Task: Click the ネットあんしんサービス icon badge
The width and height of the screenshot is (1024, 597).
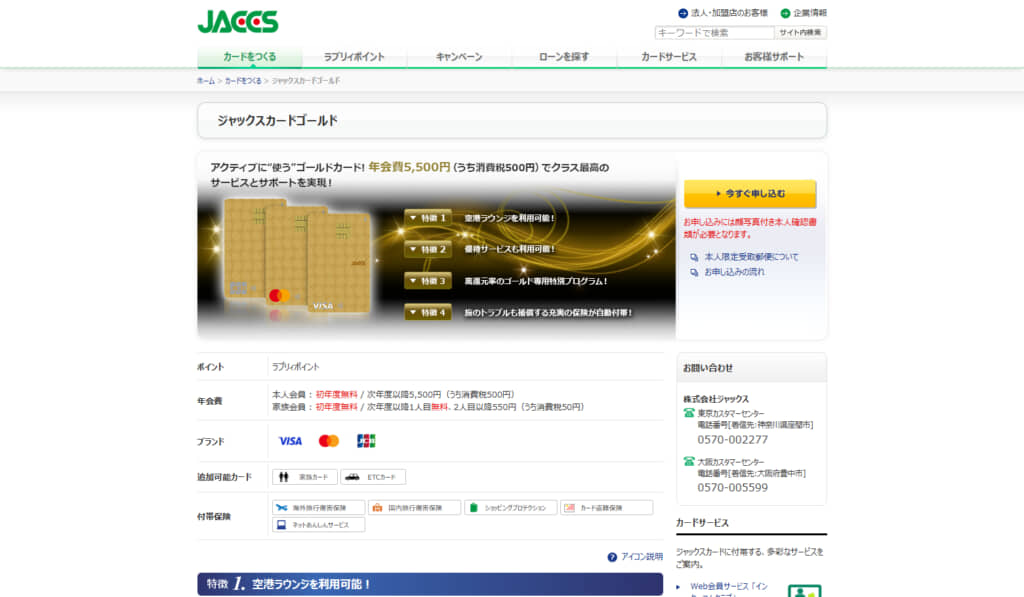Action: [x=319, y=524]
